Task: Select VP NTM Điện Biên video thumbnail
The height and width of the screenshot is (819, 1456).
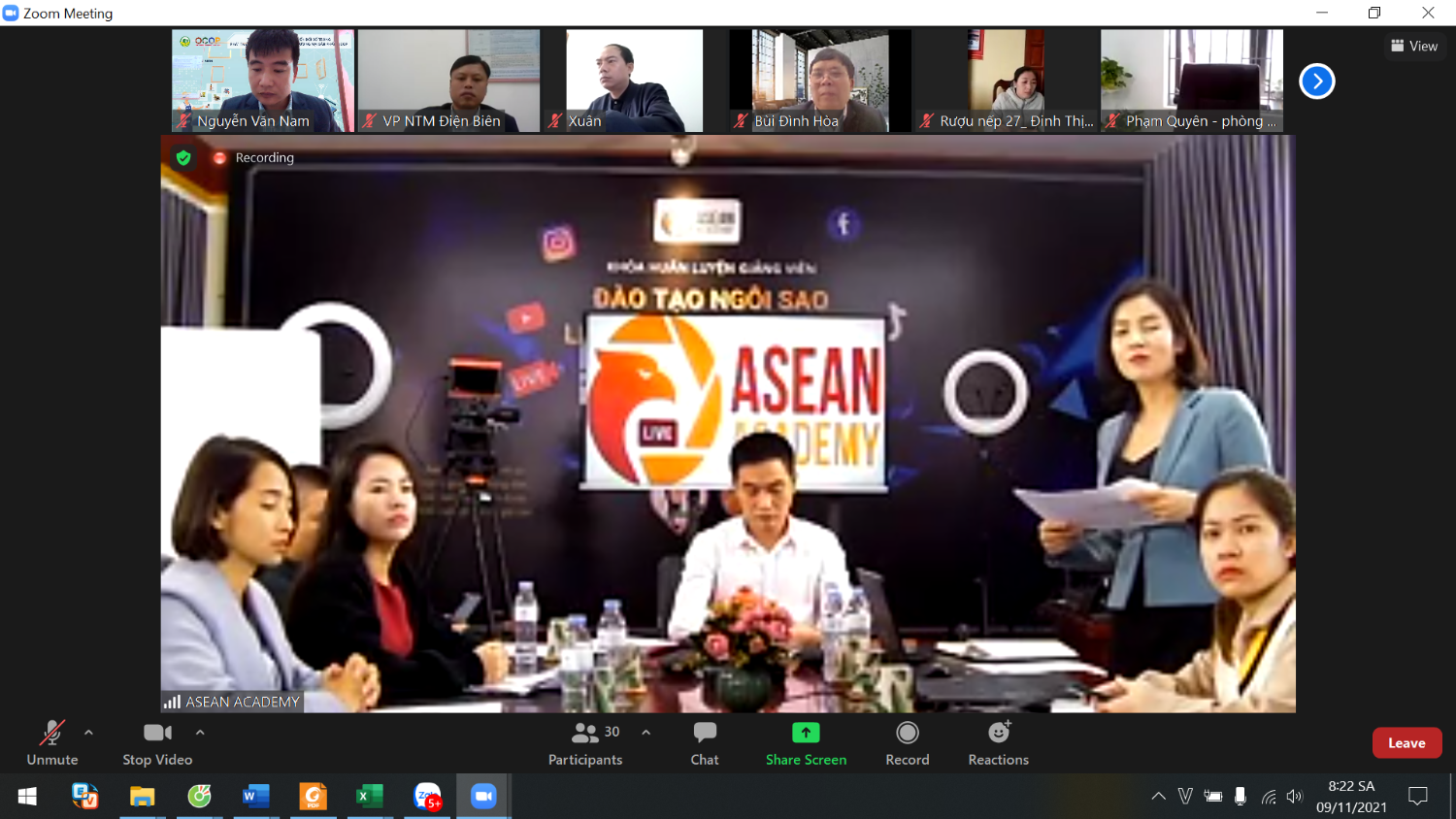Action: [448, 81]
